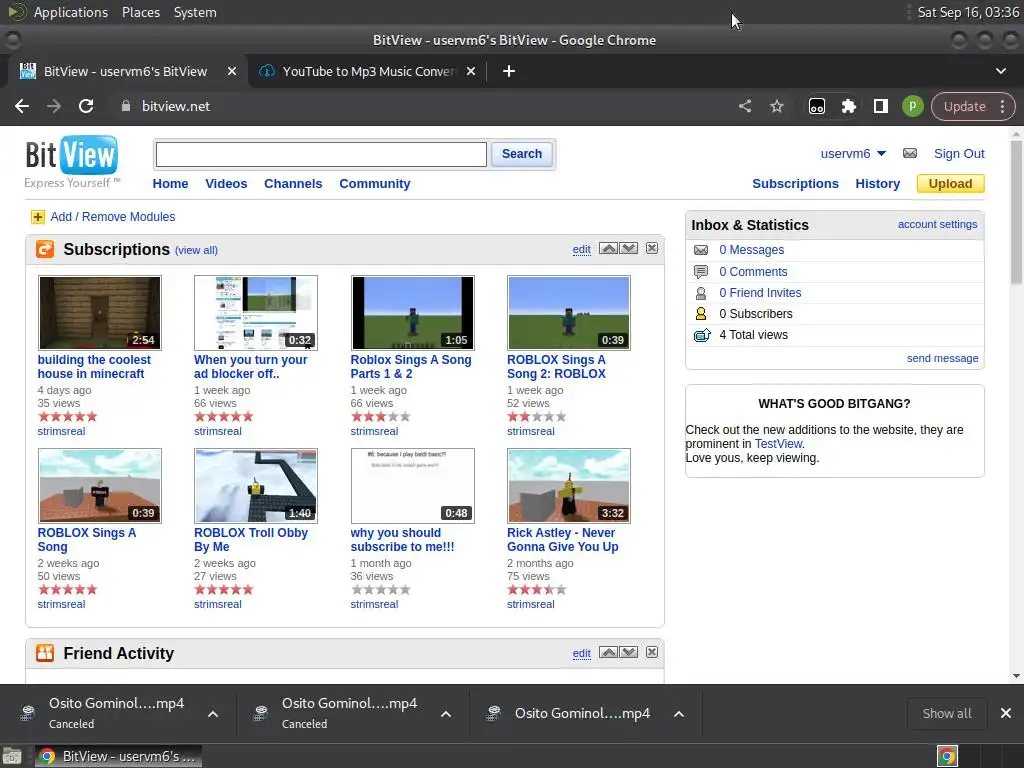Click the site lock icon in address bar

pyautogui.click(x=125, y=106)
